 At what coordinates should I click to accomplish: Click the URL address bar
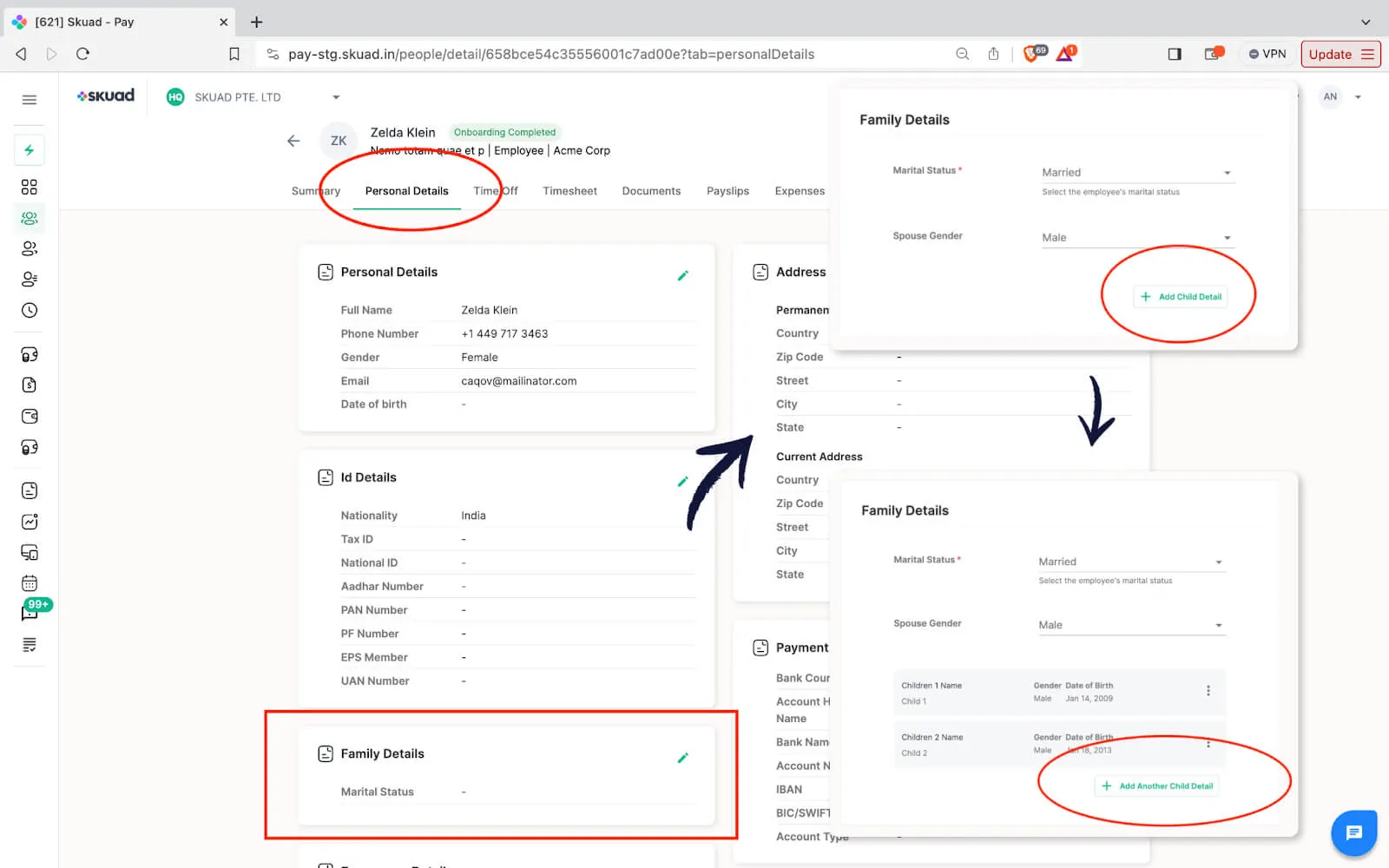pyautogui.click(x=551, y=54)
